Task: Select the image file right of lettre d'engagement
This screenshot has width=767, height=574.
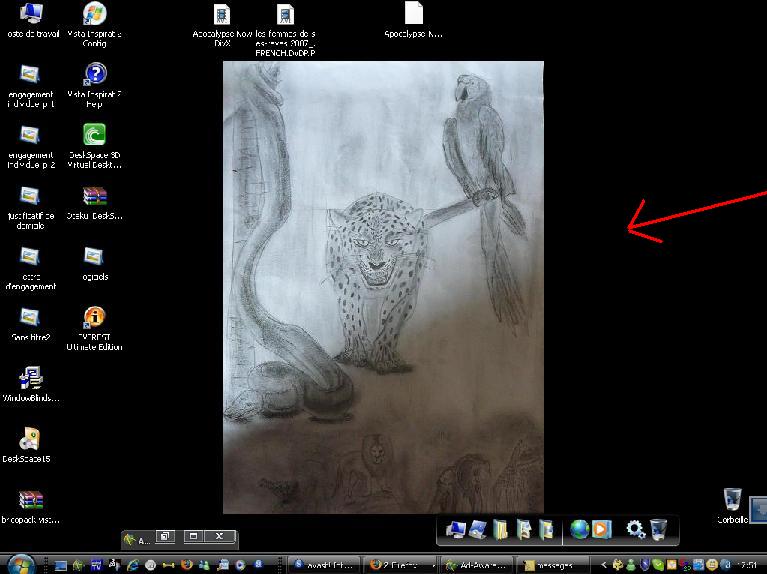Action: [x=94, y=263]
